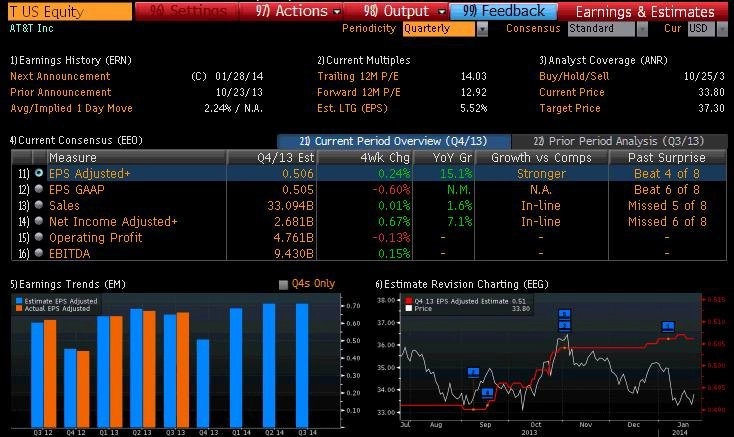Click the blue Q4 13 estimate bar
Image resolution: width=734 pixels, height=437 pixels.
203,383
